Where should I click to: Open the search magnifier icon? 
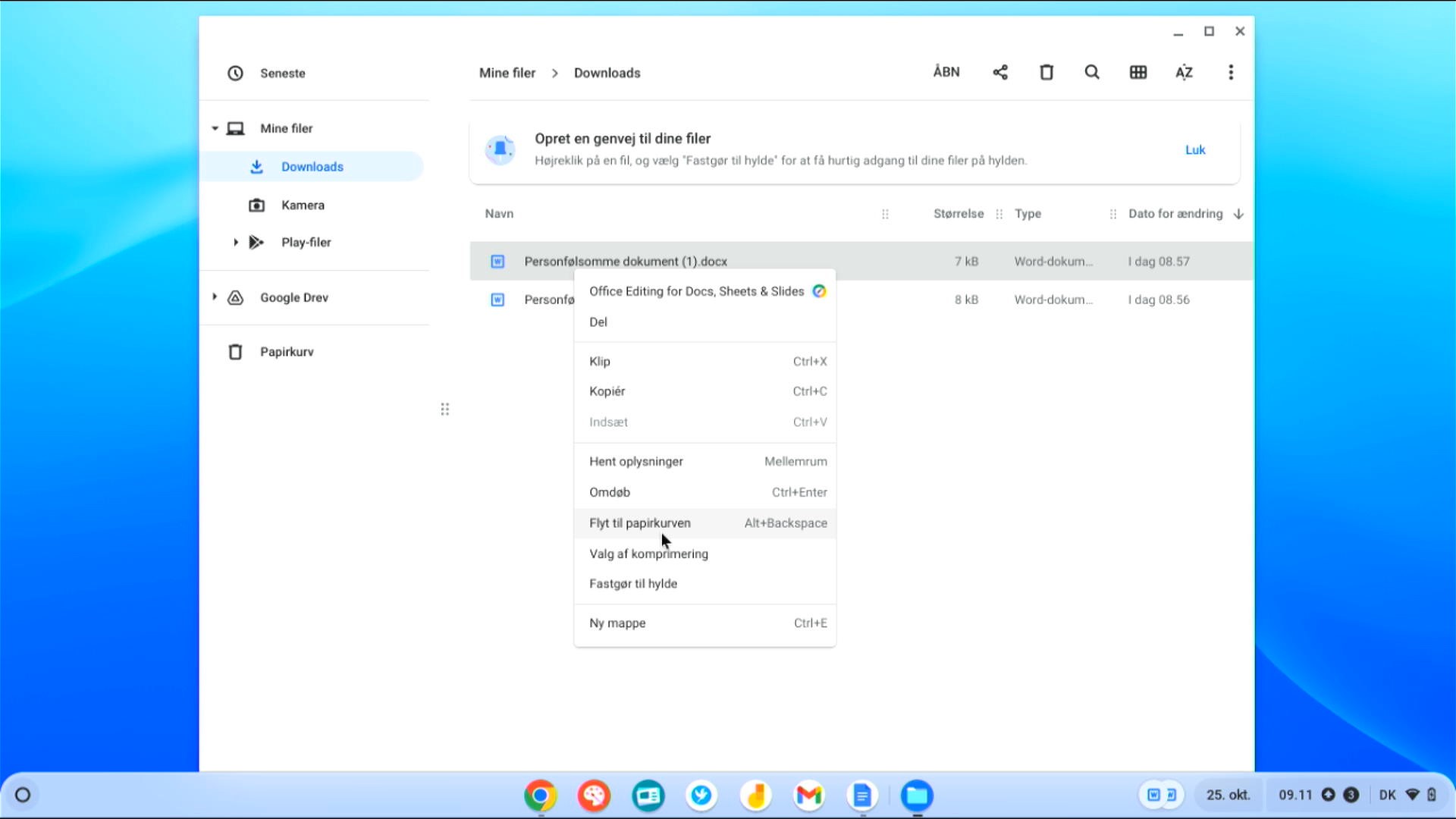pyautogui.click(x=1092, y=72)
